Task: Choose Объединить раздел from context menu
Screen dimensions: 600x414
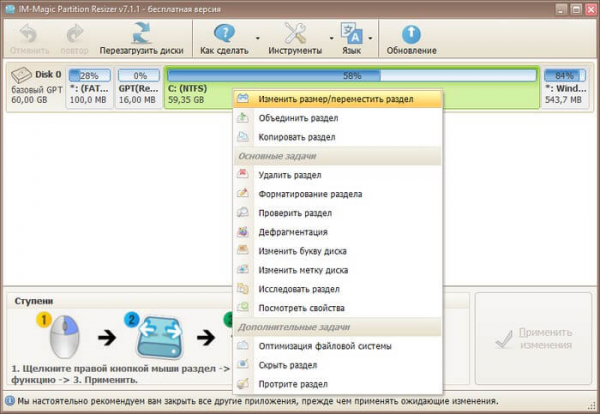Action: [x=338, y=118]
